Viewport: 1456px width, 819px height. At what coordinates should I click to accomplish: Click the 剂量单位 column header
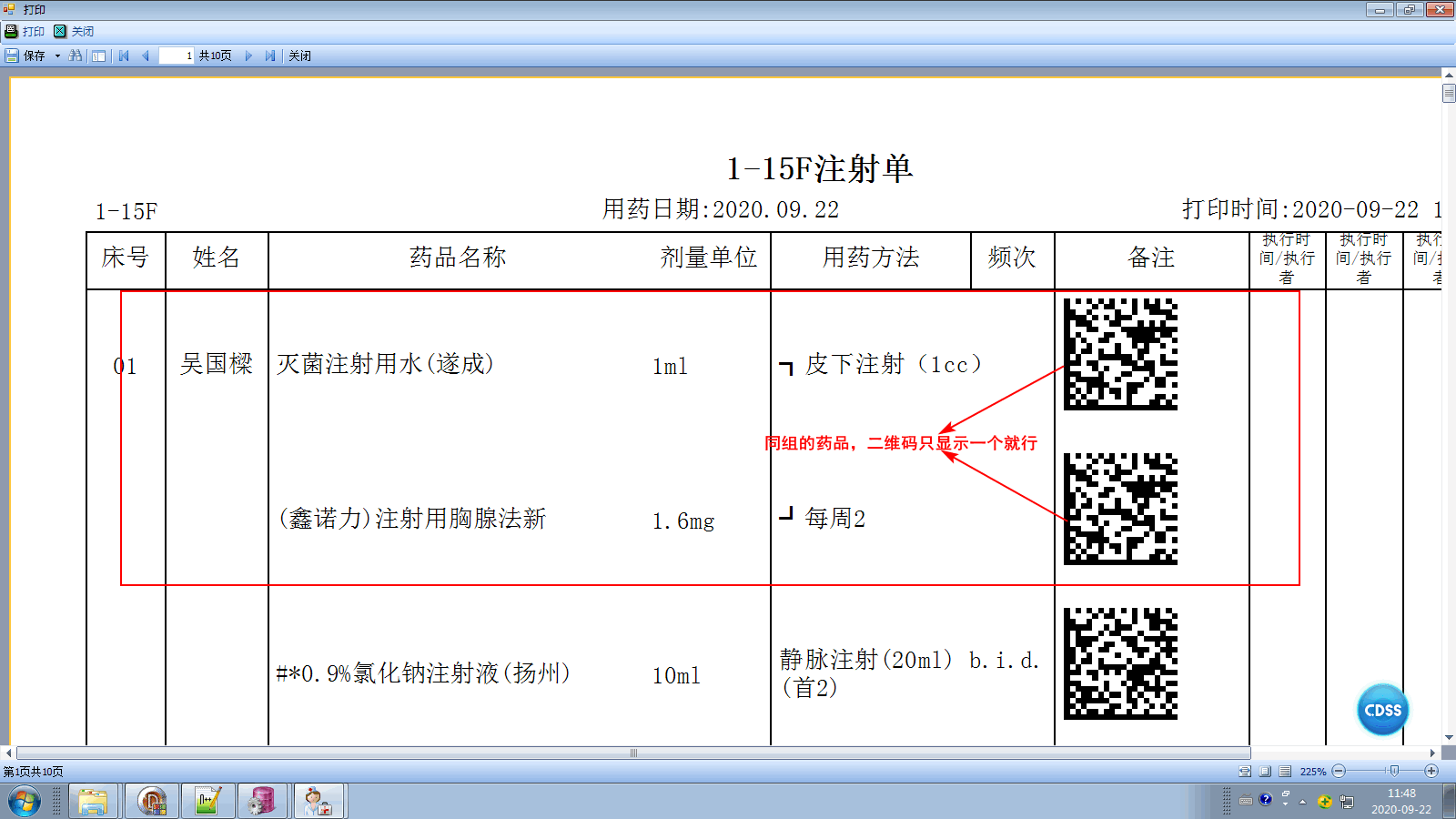click(709, 258)
